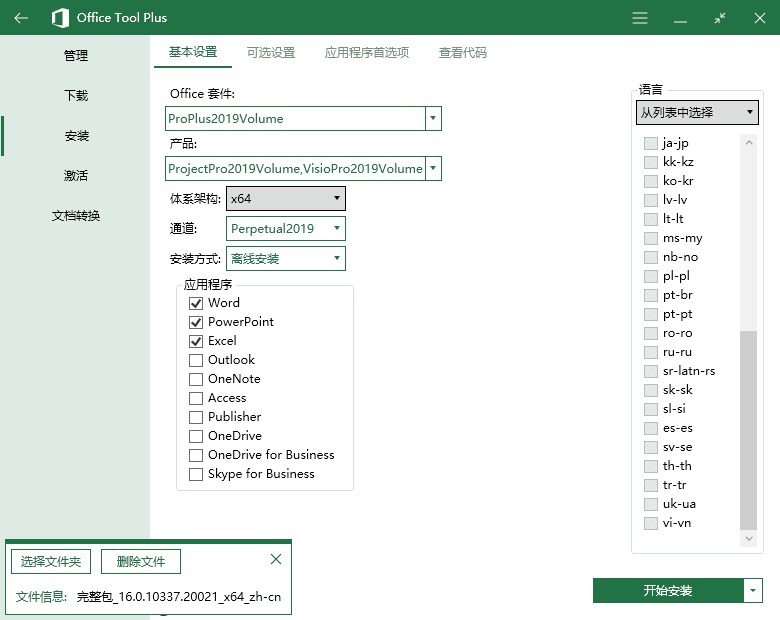Screen dimensions: 780x620
Task: Check the ru-ru language checkbox
Action: pyautogui.click(x=651, y=352)
